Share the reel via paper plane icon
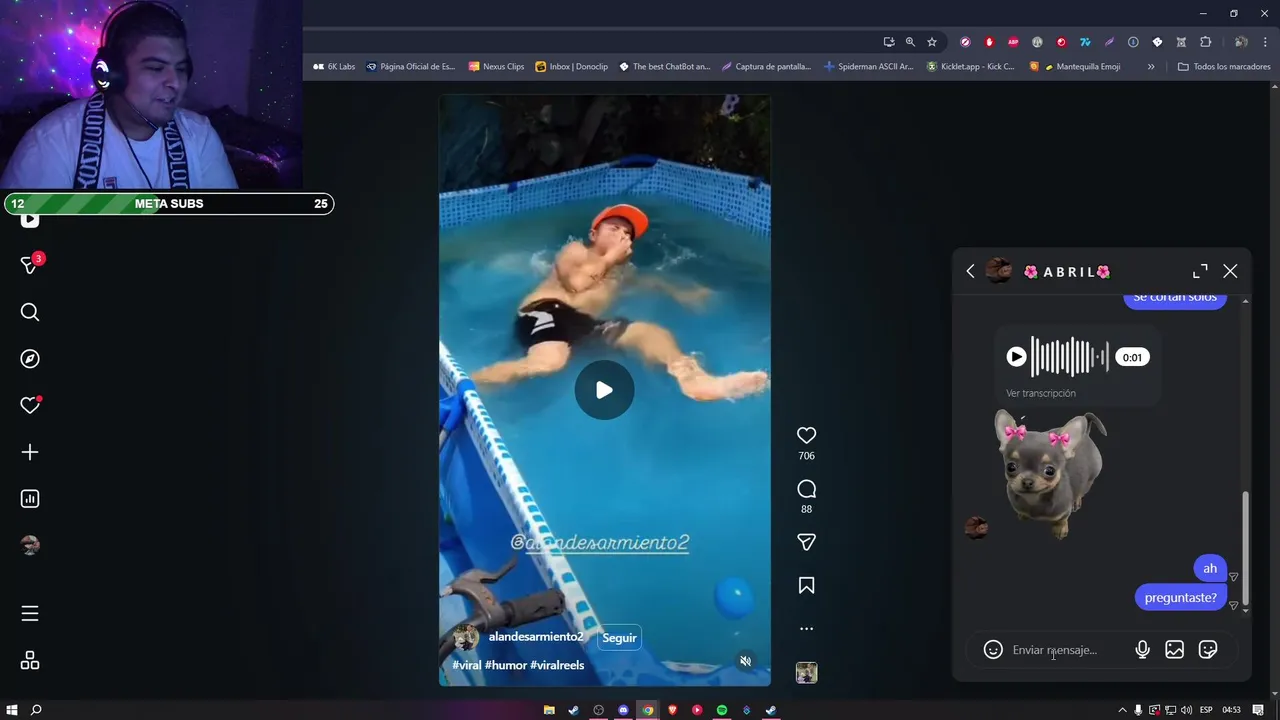Image resolution: width=1280 pixels, height=720 pixels. (x=806, y=542)
